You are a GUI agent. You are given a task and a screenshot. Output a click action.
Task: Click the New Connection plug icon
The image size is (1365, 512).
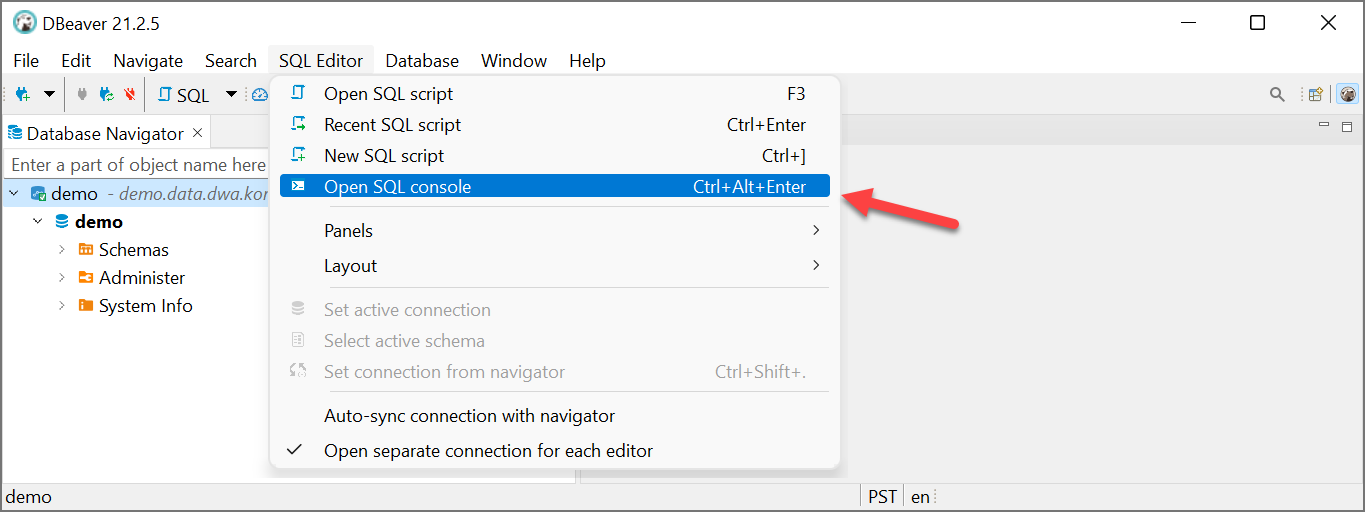(22, 95)
